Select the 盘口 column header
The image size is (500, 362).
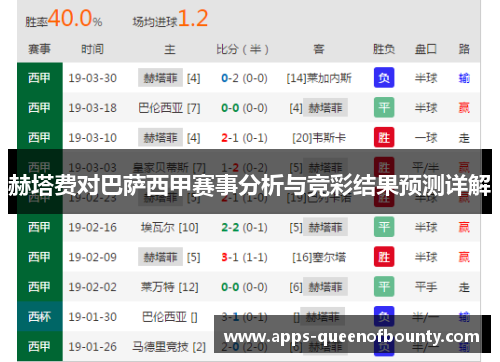tap(426, 49)
